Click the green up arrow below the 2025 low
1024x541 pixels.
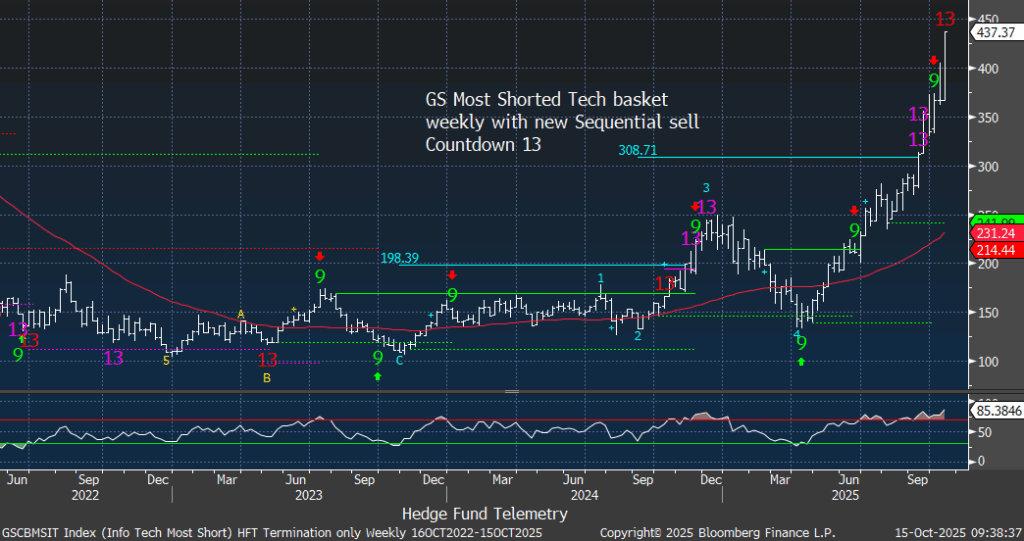(802, 361)
